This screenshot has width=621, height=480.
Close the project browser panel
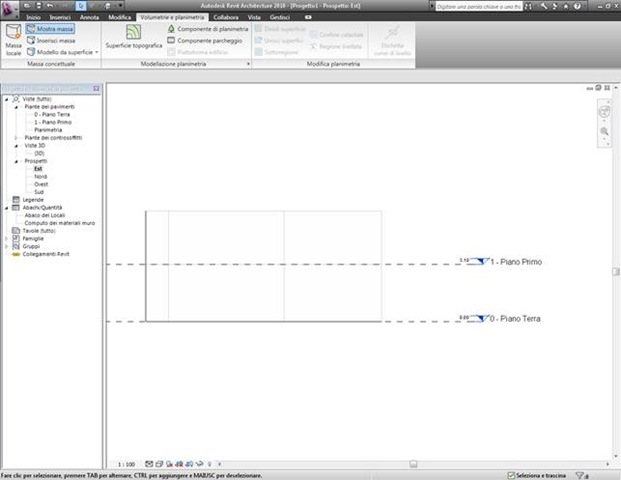pos(96,89)
